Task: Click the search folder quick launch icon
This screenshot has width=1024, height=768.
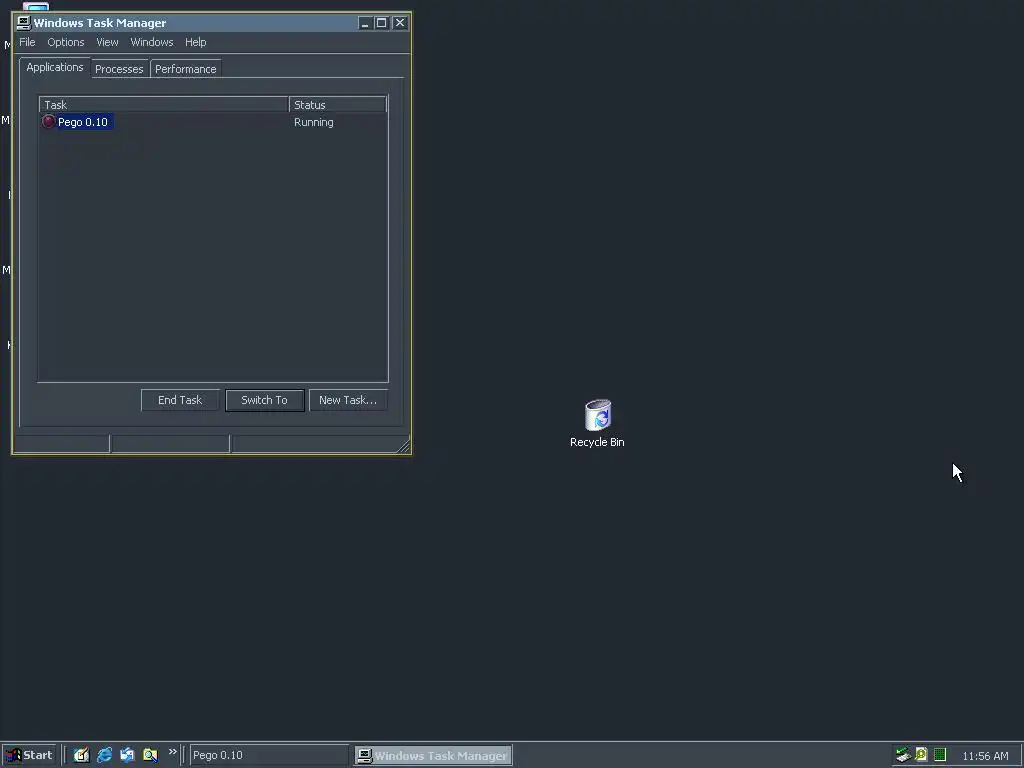Action: (x=150, y=755)
